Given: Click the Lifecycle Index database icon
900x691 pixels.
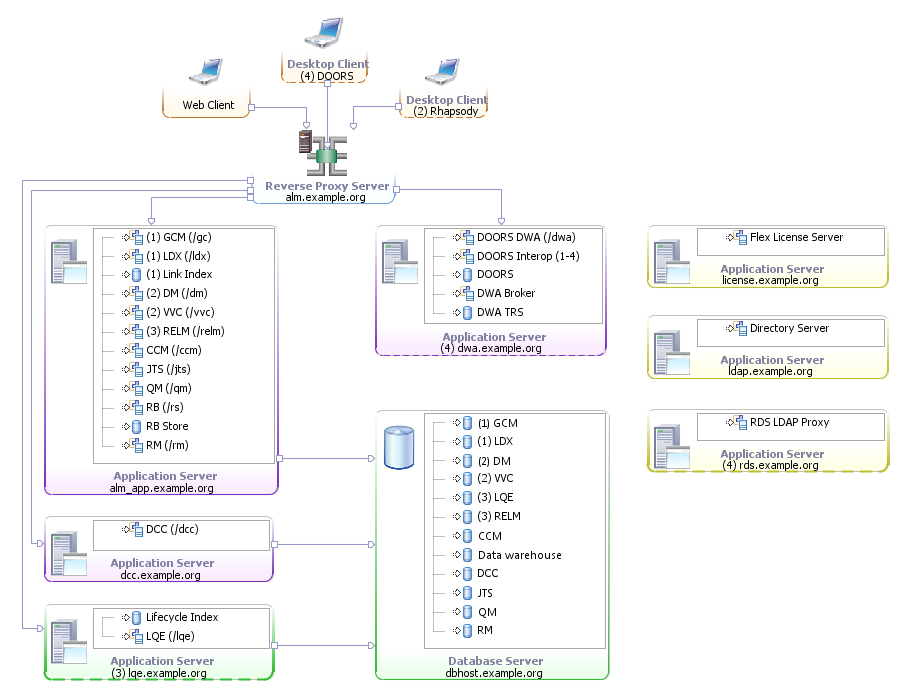Looking at the screenshot, I should pyautogui.click(x=137, y=618).
